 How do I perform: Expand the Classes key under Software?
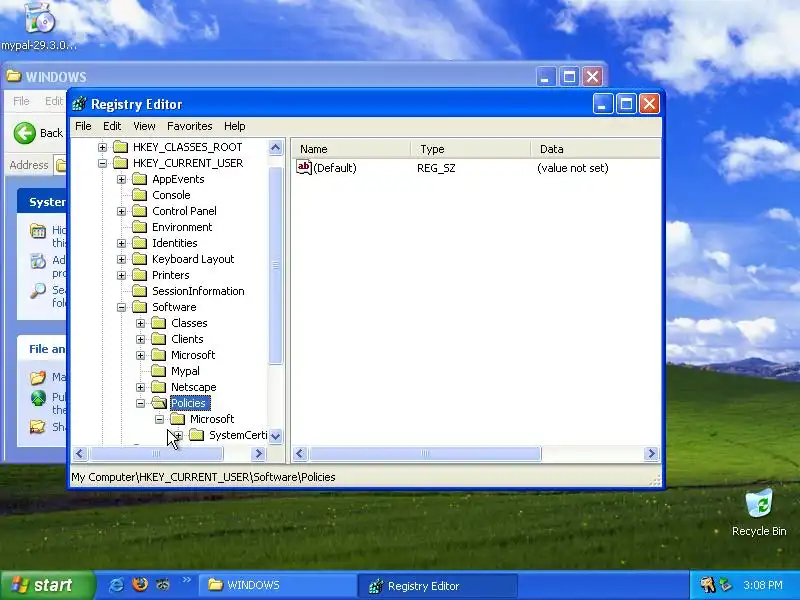tap(140, 323)
